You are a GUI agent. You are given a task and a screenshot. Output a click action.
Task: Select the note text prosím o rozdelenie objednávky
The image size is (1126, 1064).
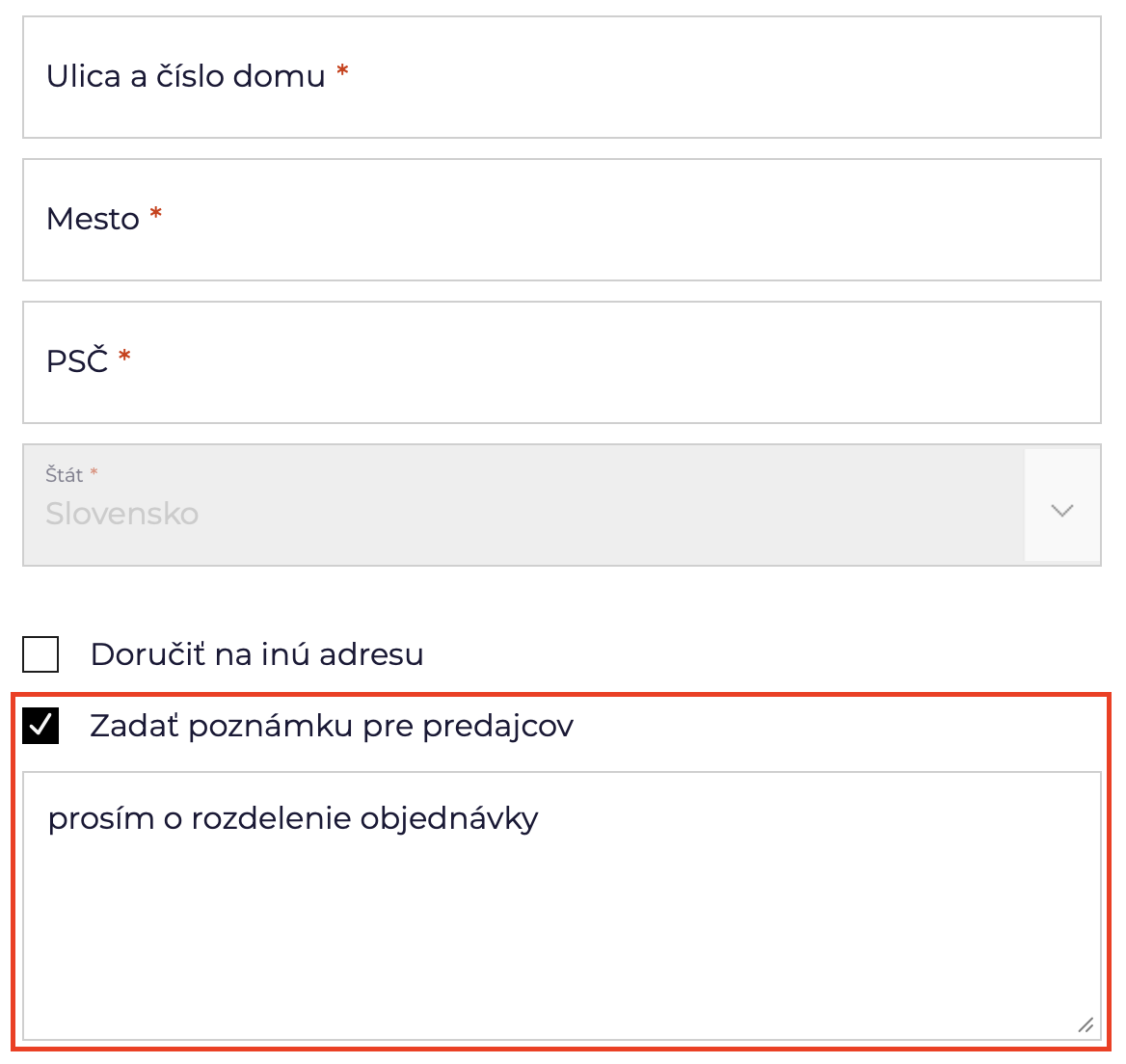pyautogui.click(x=293, y=817)
